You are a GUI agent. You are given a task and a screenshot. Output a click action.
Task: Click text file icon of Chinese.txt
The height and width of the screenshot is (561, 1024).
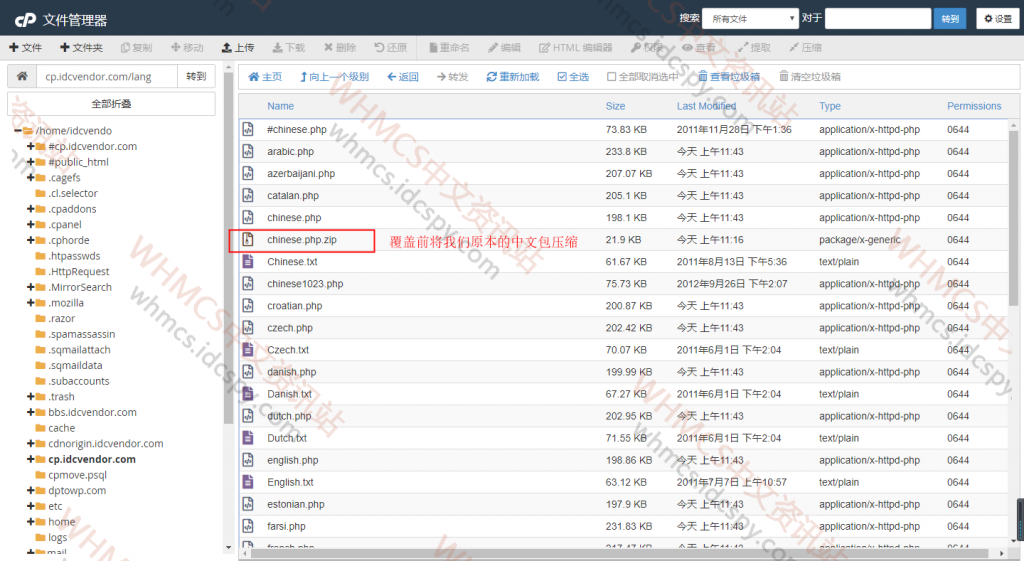[248, 262]
